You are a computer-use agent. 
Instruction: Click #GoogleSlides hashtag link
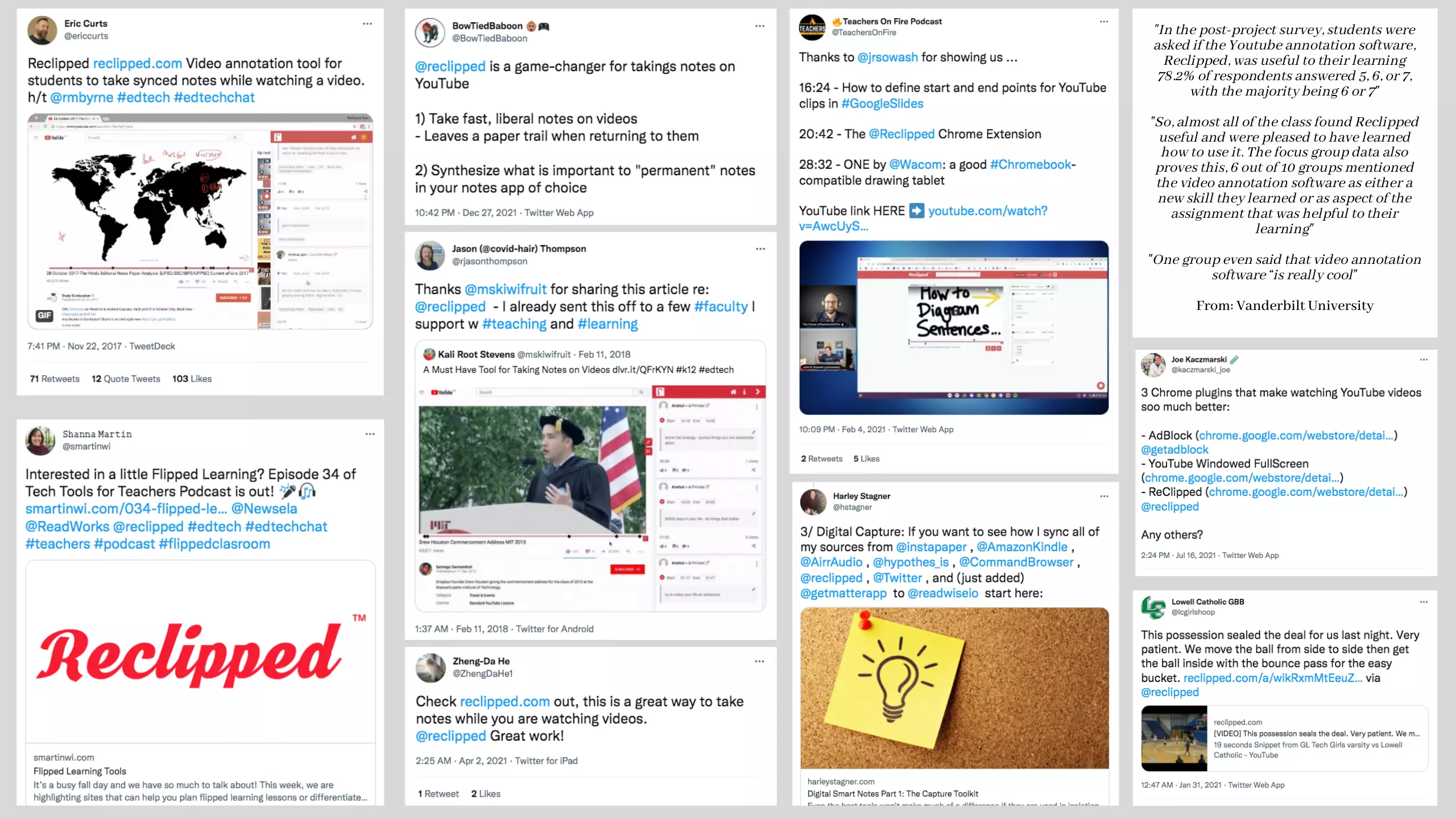[x=882, y=104]
